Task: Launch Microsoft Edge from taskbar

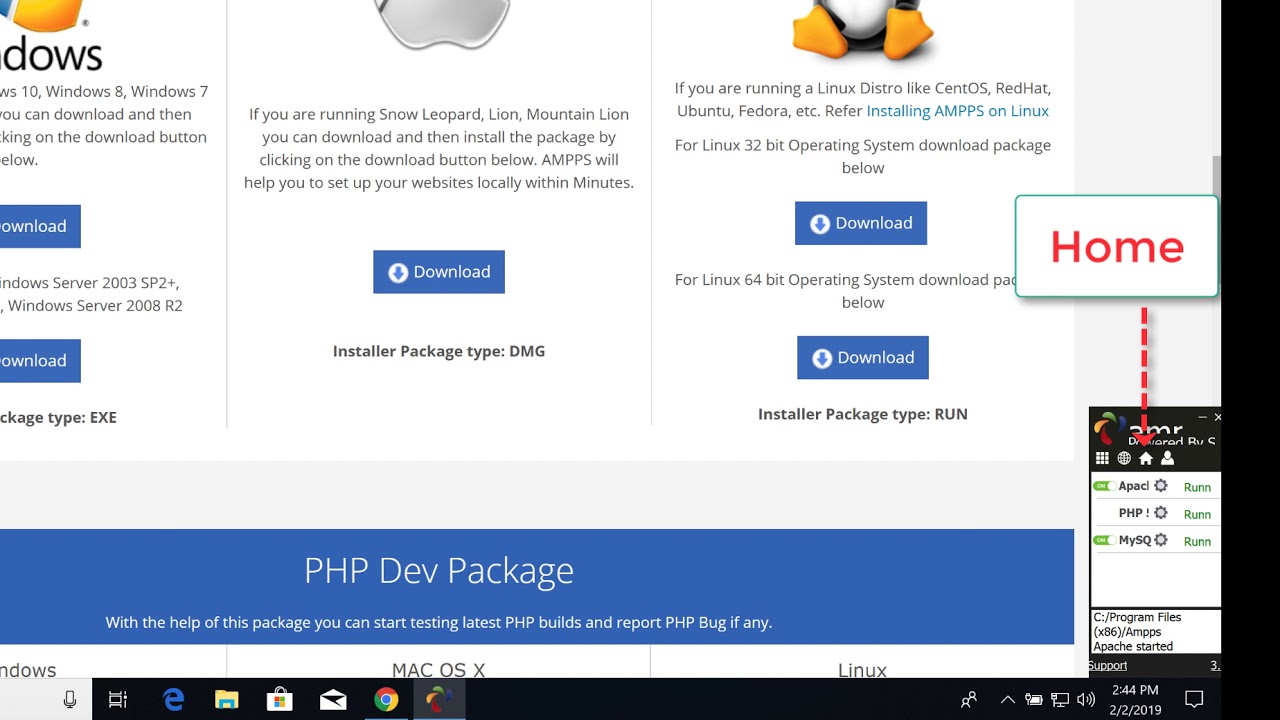Action: coord(174,700)
